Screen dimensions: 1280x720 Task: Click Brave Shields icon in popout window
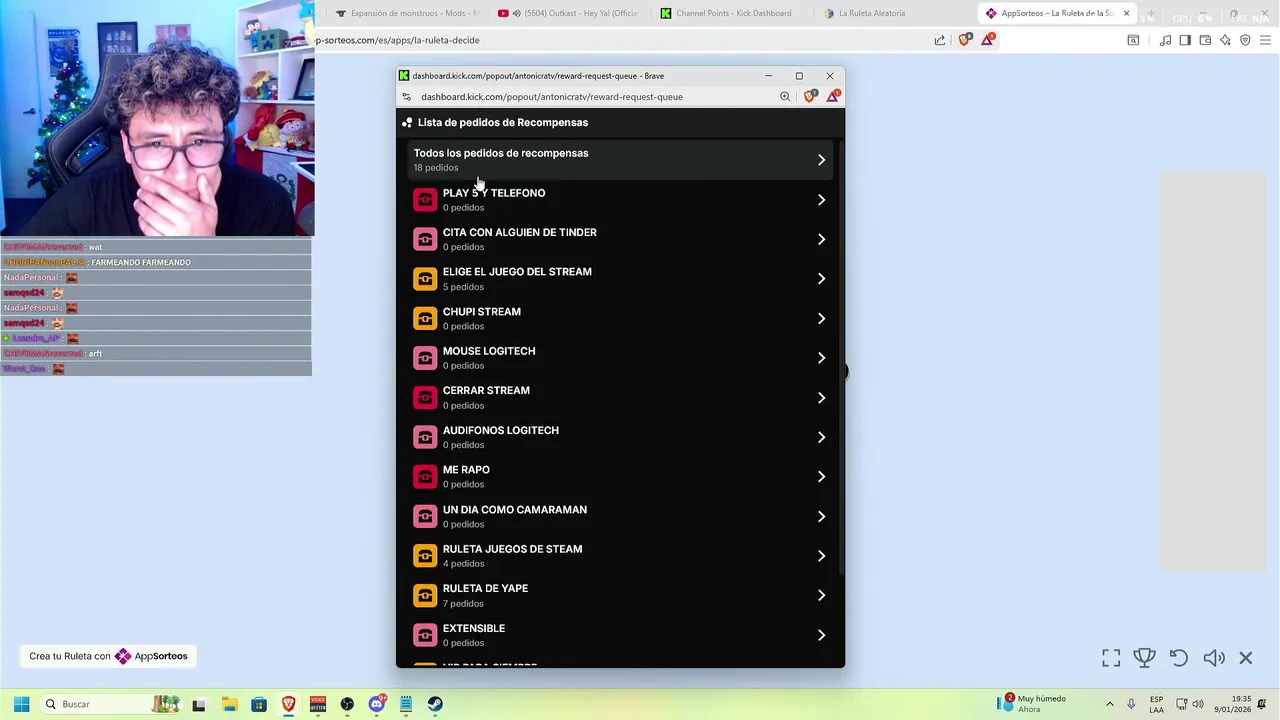point(810,96)
